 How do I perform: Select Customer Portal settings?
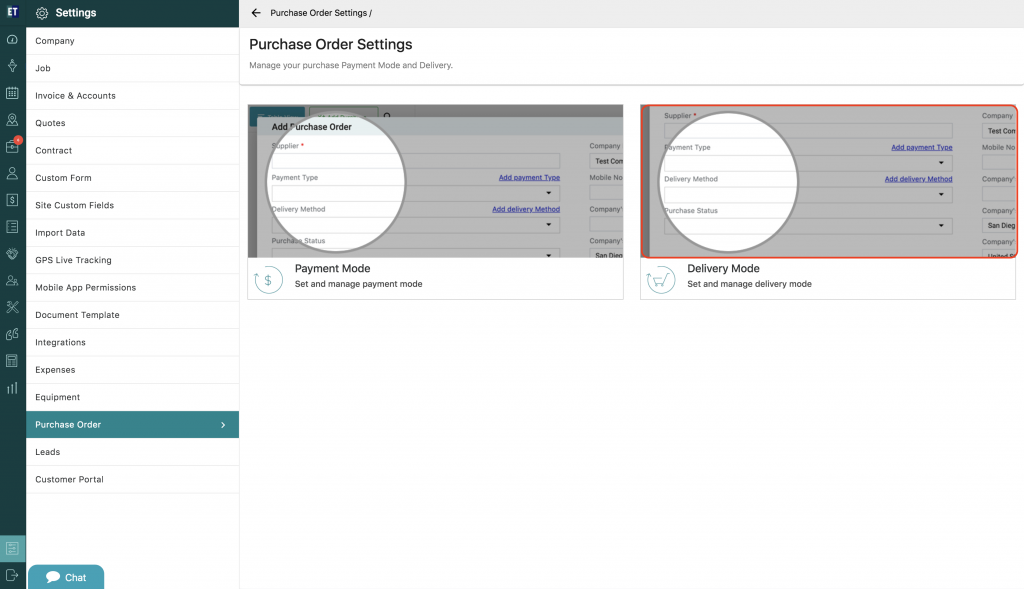pos(133,479)
